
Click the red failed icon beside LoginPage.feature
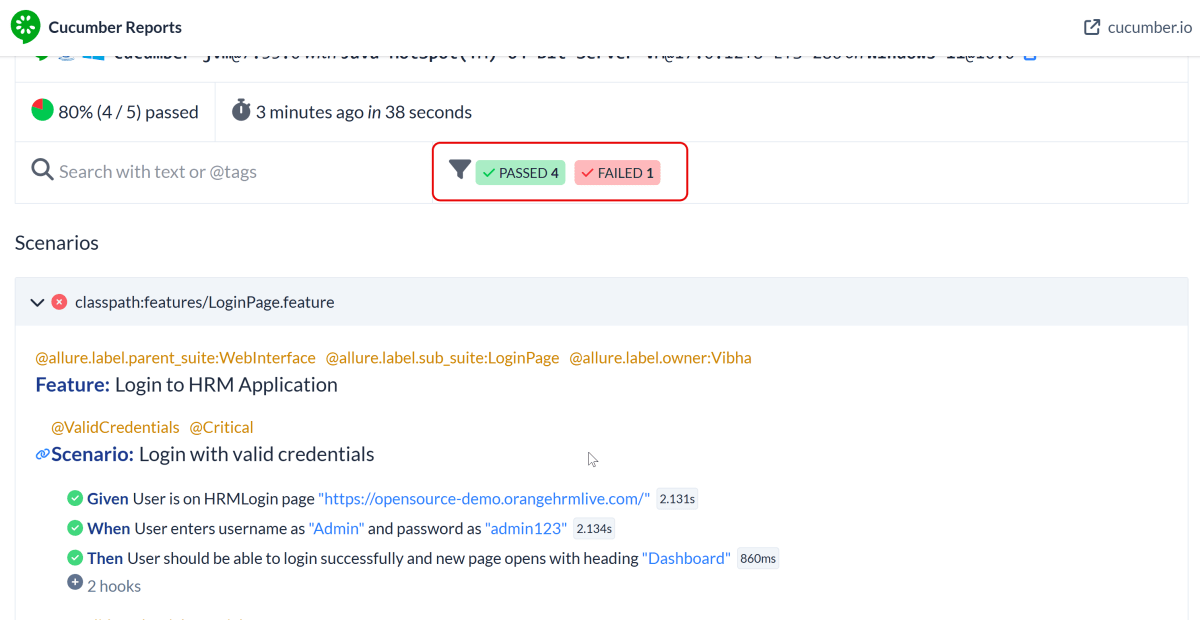coord(59,302)
